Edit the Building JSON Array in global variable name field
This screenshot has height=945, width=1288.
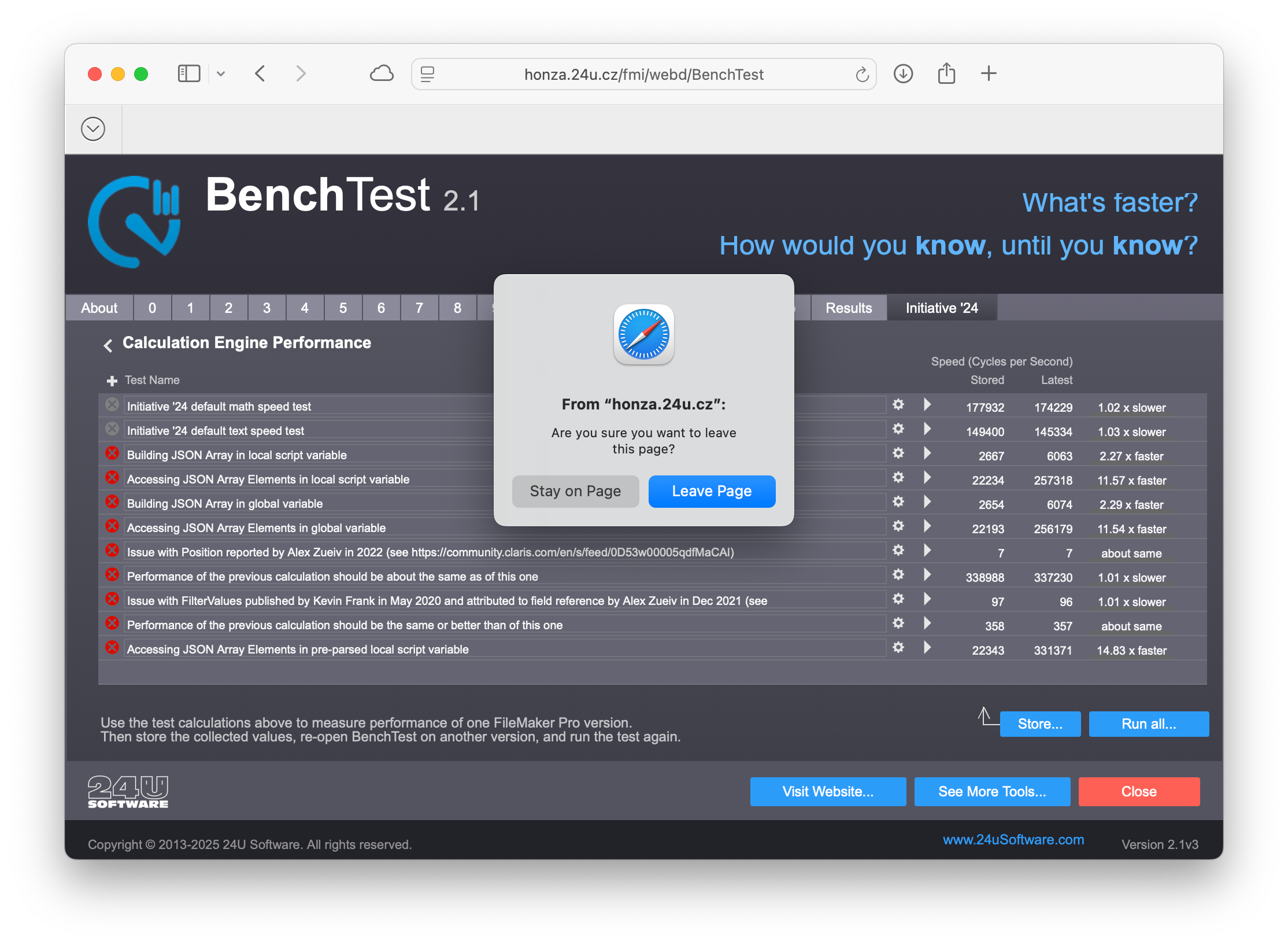click(506, 503)
